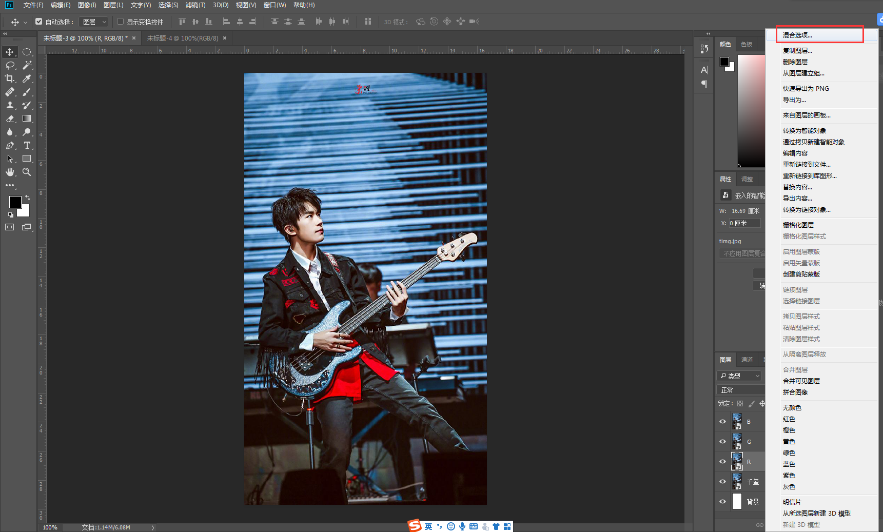Select the Zoom tool in toolbox
The image size is (883, 532).
26,172
